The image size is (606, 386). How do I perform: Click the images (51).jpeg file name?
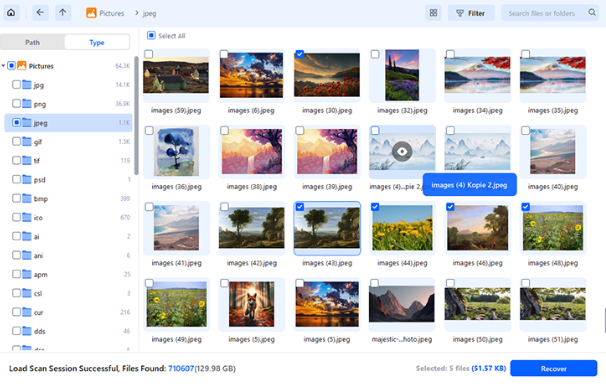point(553,339)
